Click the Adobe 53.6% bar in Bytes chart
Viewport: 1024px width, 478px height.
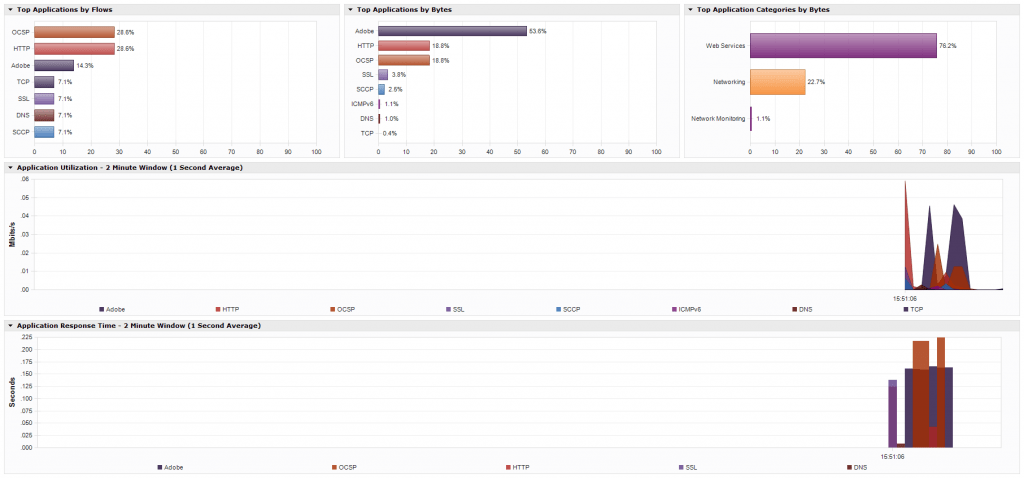tap(452, 31)
